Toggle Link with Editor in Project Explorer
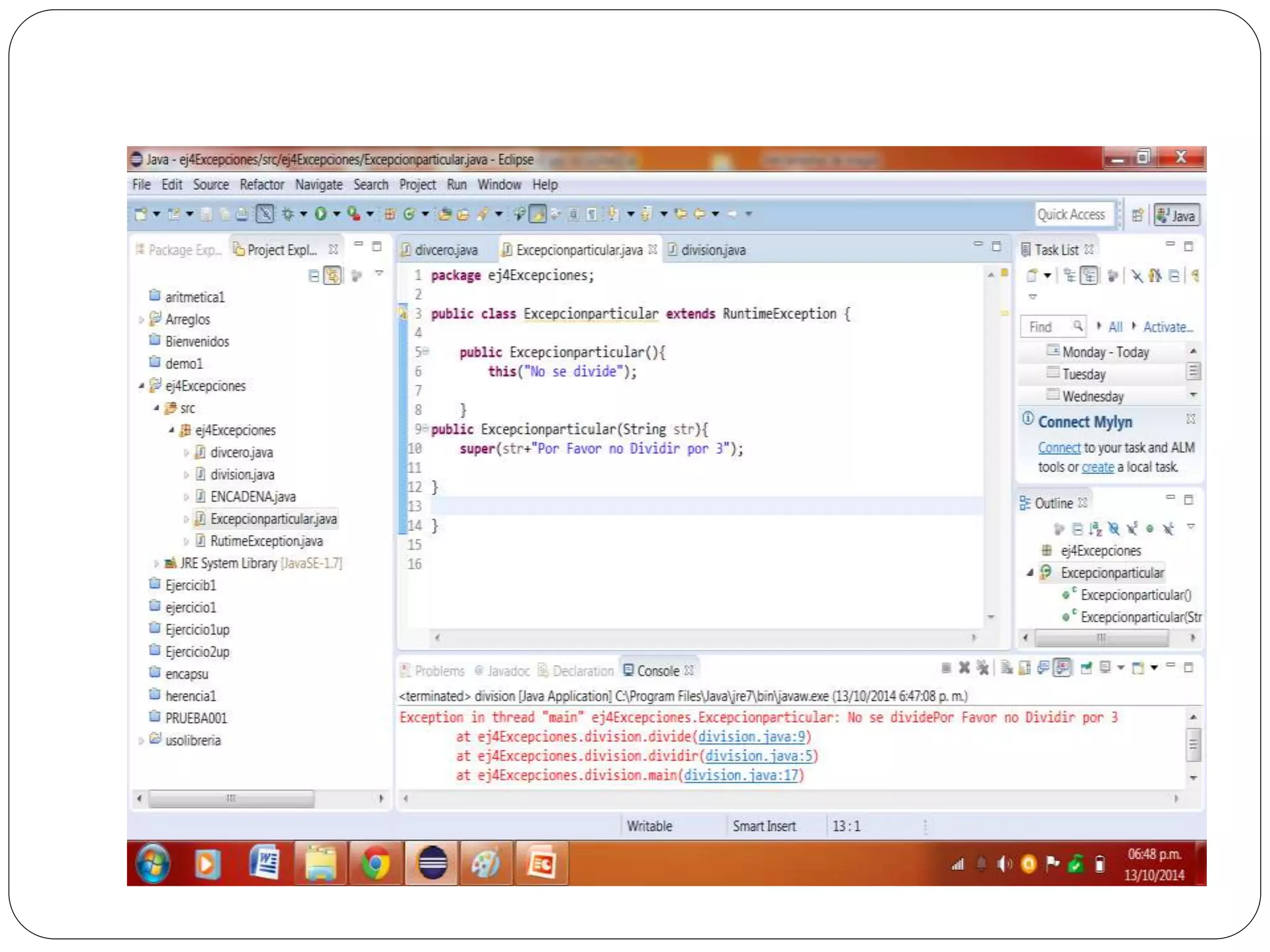This screenshot has width=1270, height=952. coord(333,275)
